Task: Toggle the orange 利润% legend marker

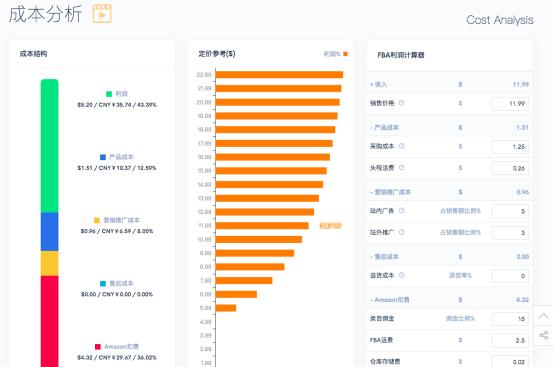Action: (346, 54)
